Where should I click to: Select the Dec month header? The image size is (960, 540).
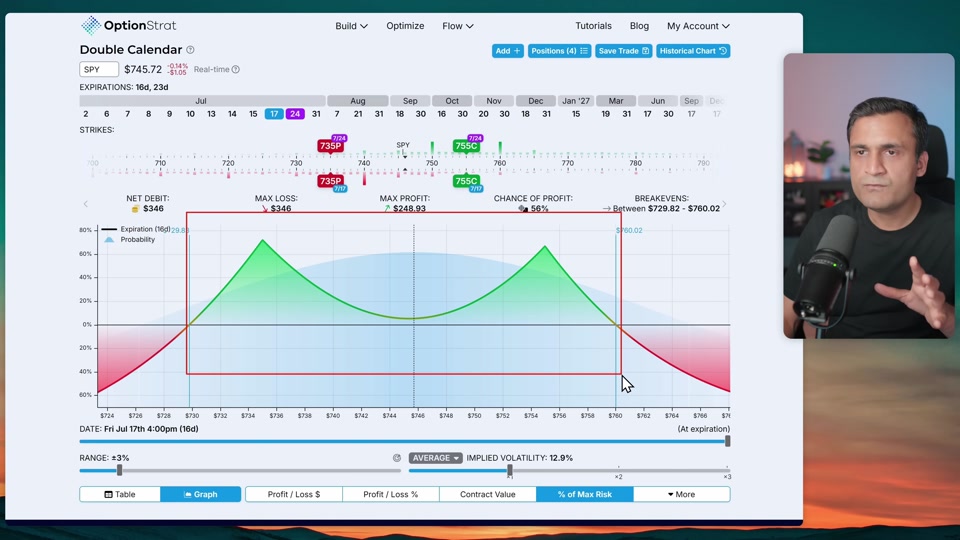(x=536, y=101)
